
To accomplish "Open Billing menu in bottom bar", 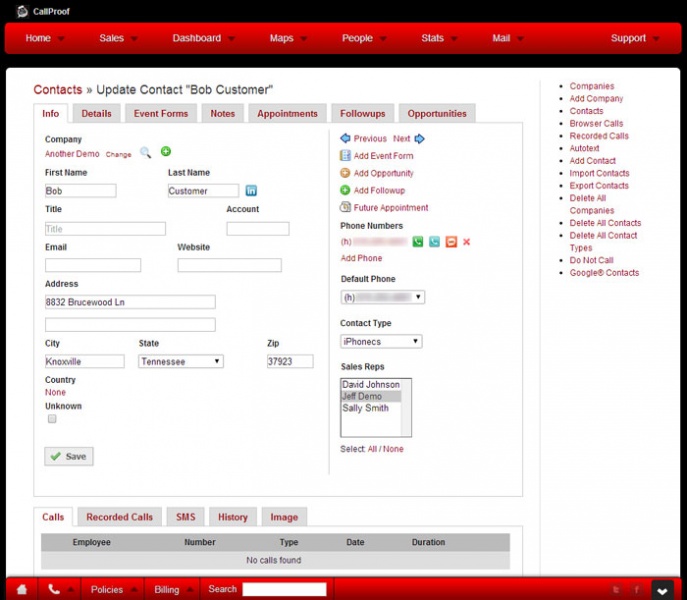I will click(173, 589).
